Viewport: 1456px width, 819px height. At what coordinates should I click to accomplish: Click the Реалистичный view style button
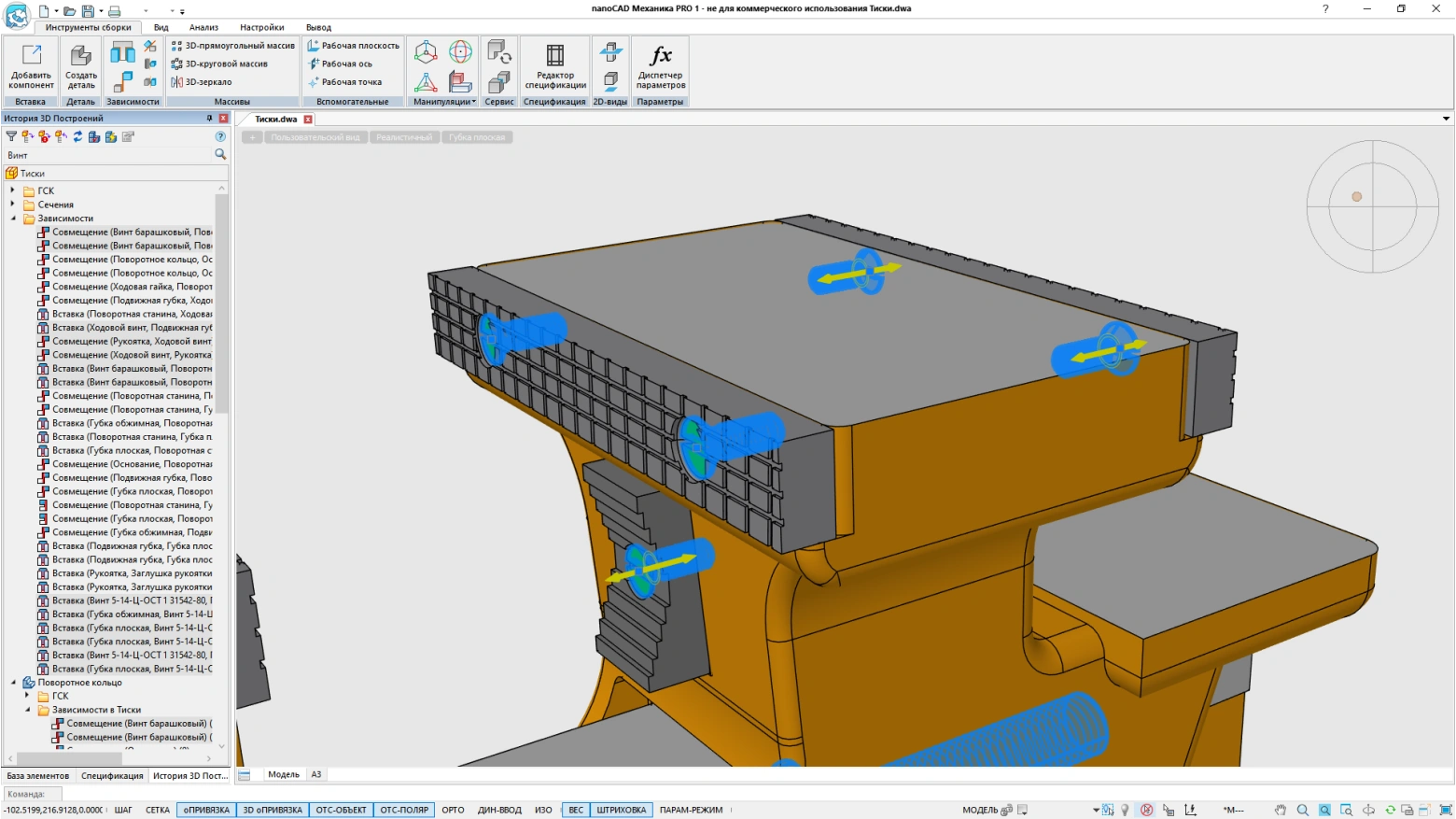pos(404,137)
